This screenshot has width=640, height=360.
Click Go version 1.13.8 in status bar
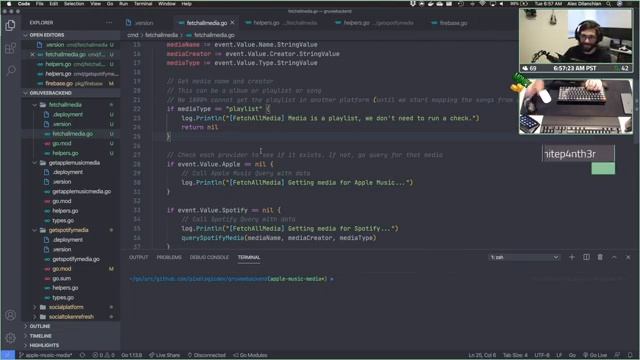[131, 355]
